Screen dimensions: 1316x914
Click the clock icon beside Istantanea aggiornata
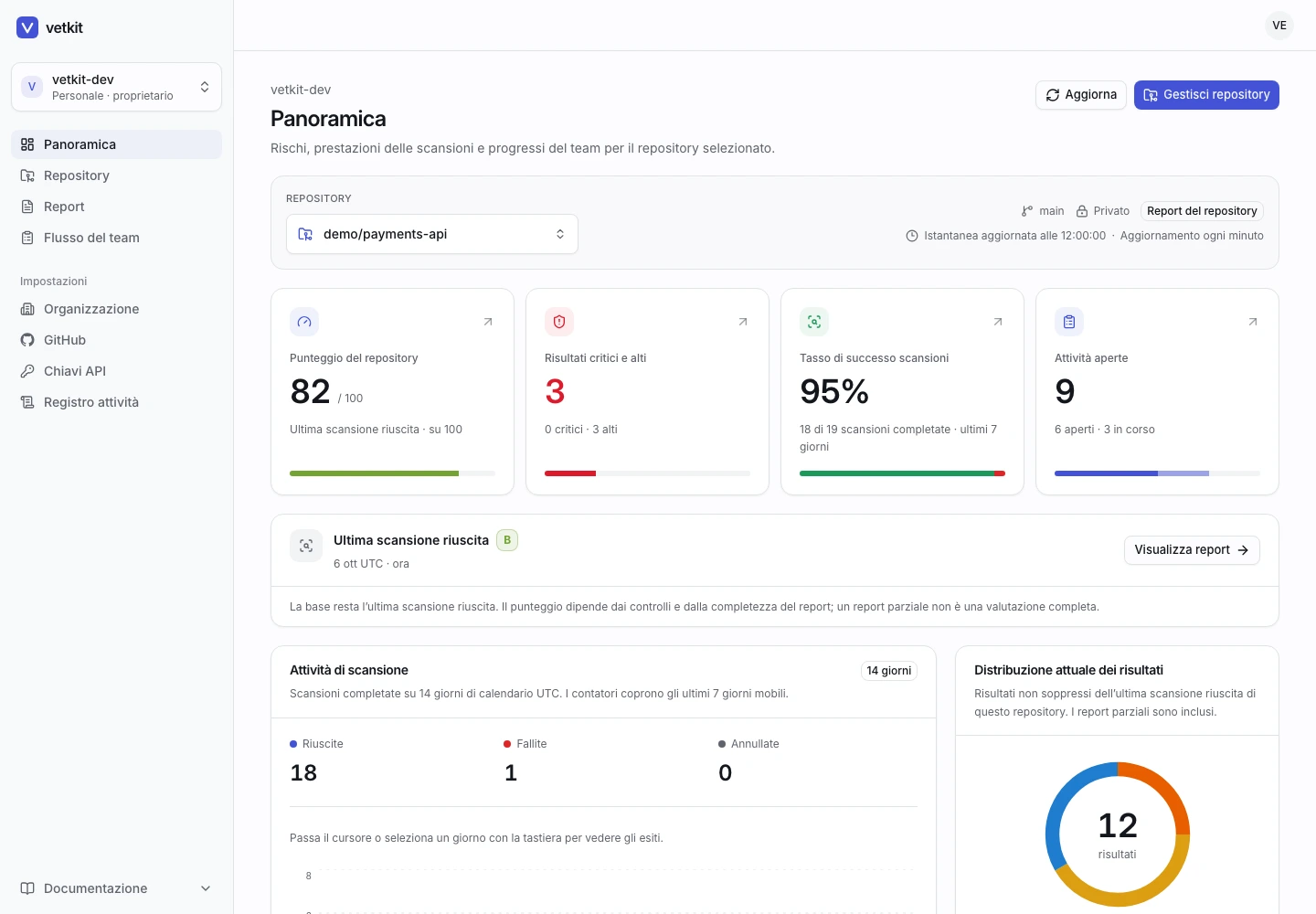[x=912, y=236]
